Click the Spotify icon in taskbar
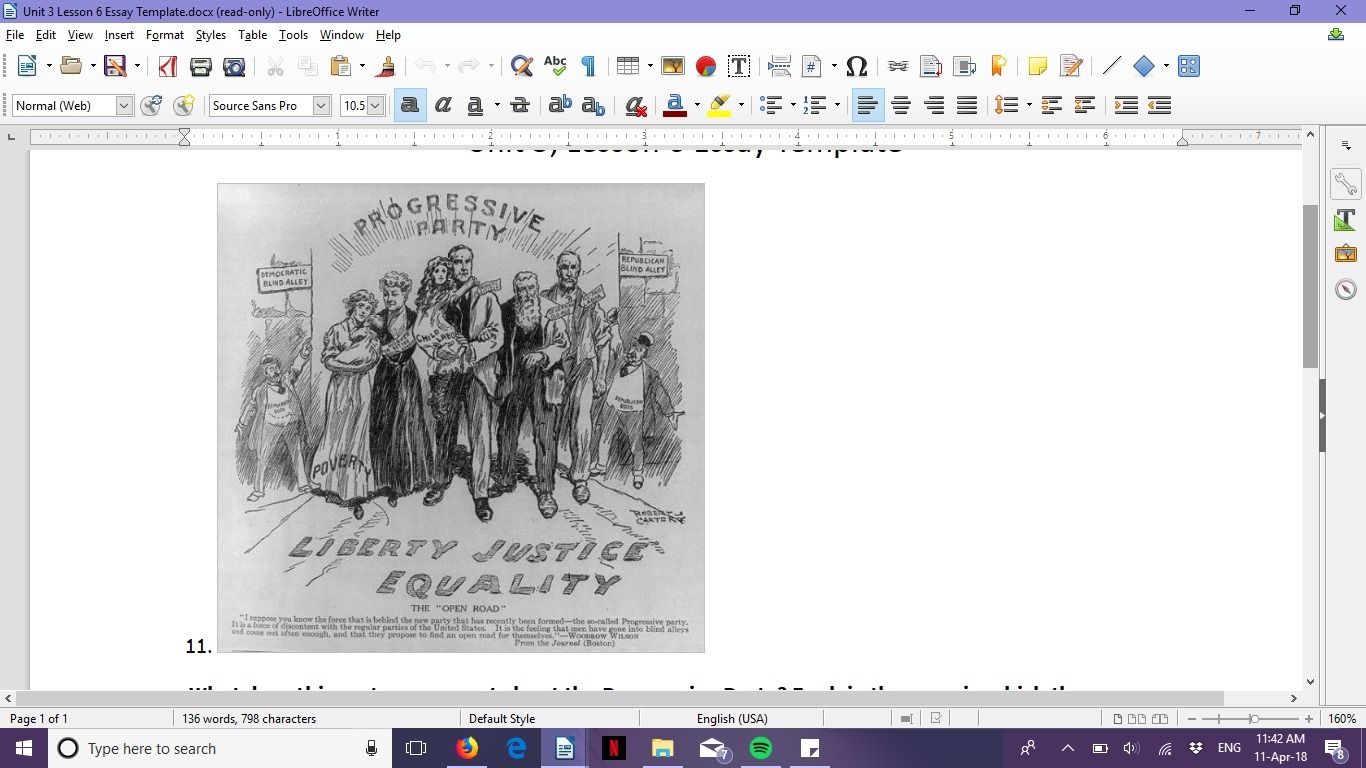The width and height of the screenshot is (1366, 768). click(x=761, y=748)
